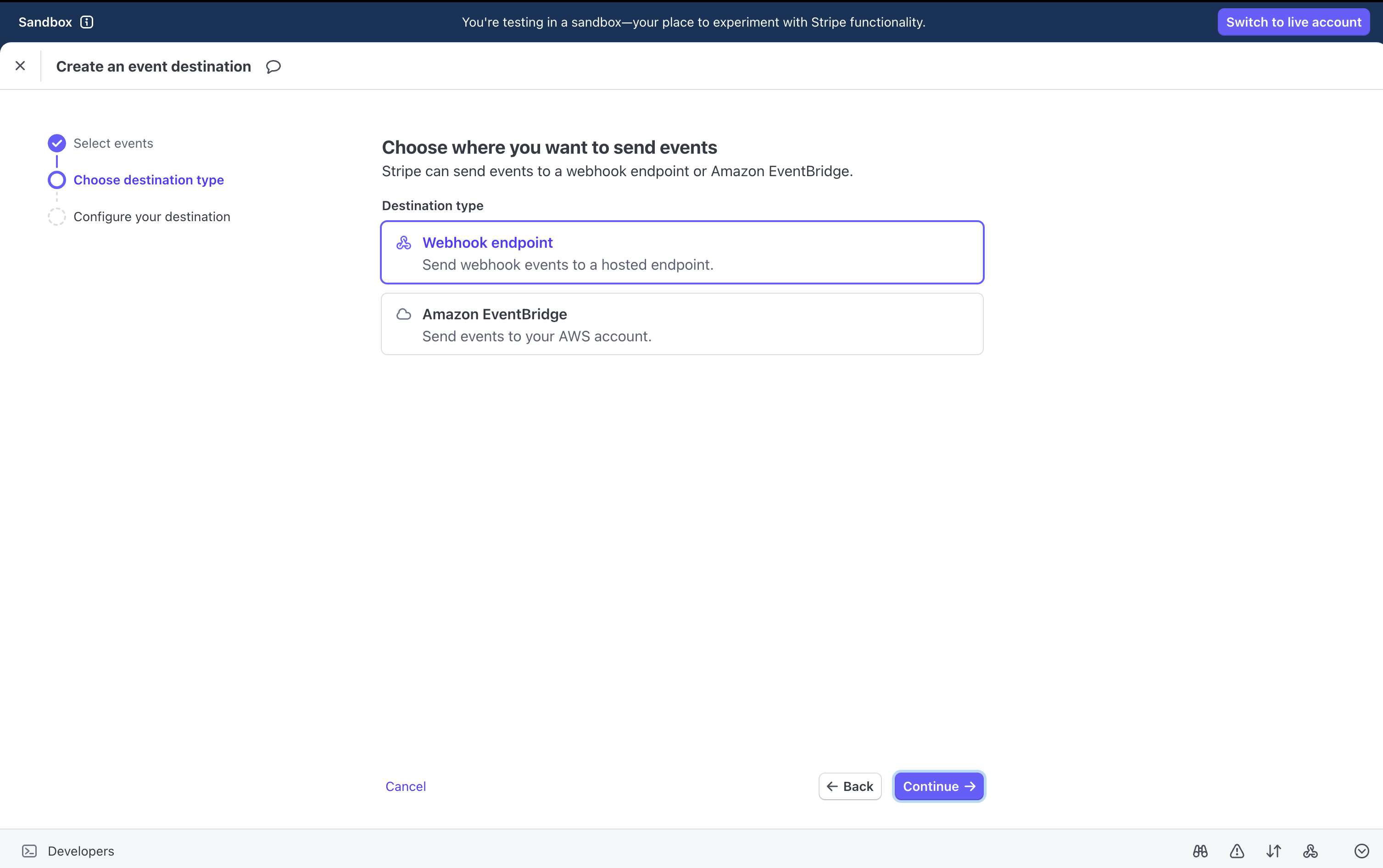
Task: Click the Choose destination type step
Action: [x=148, y=180]
